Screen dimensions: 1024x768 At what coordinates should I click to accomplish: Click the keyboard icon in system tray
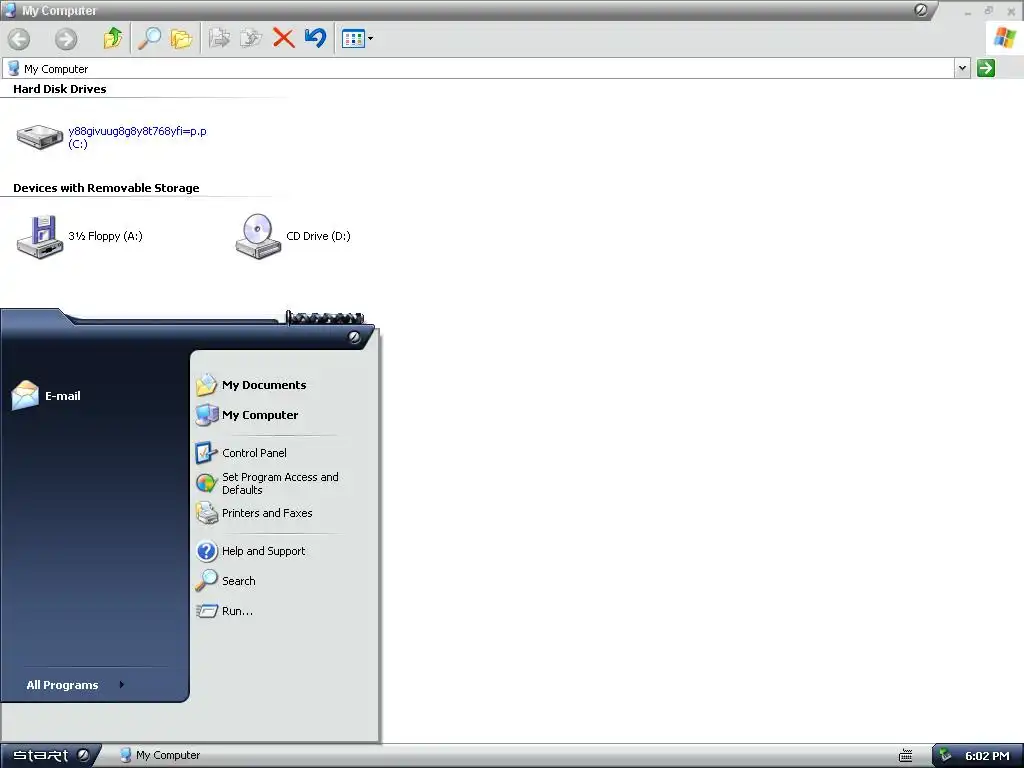(x=906, y=756)
